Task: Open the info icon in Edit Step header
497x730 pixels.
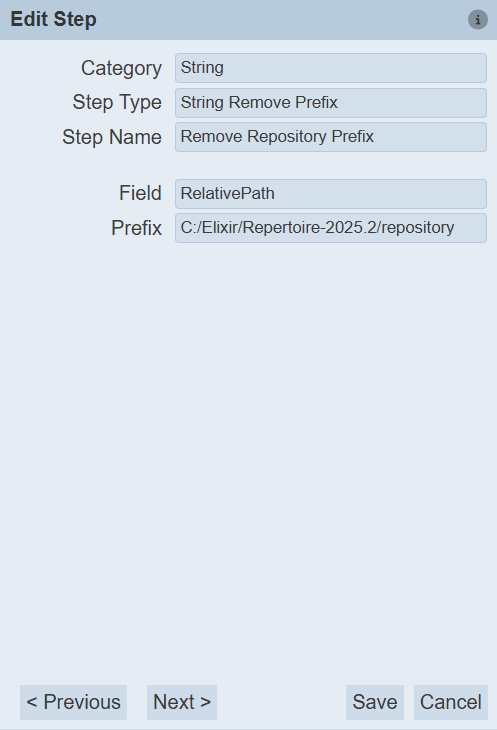Action: pyautogui.click(x=477, y=20)
